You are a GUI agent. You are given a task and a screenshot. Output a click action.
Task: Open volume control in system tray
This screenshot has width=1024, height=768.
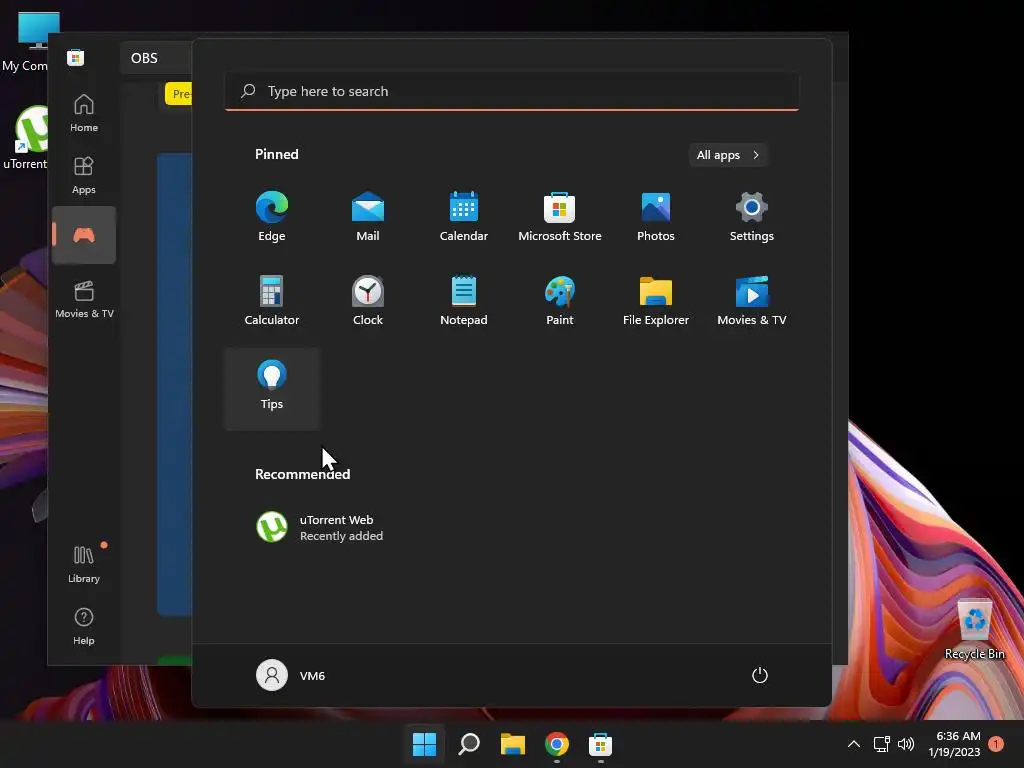pos(906,744)
